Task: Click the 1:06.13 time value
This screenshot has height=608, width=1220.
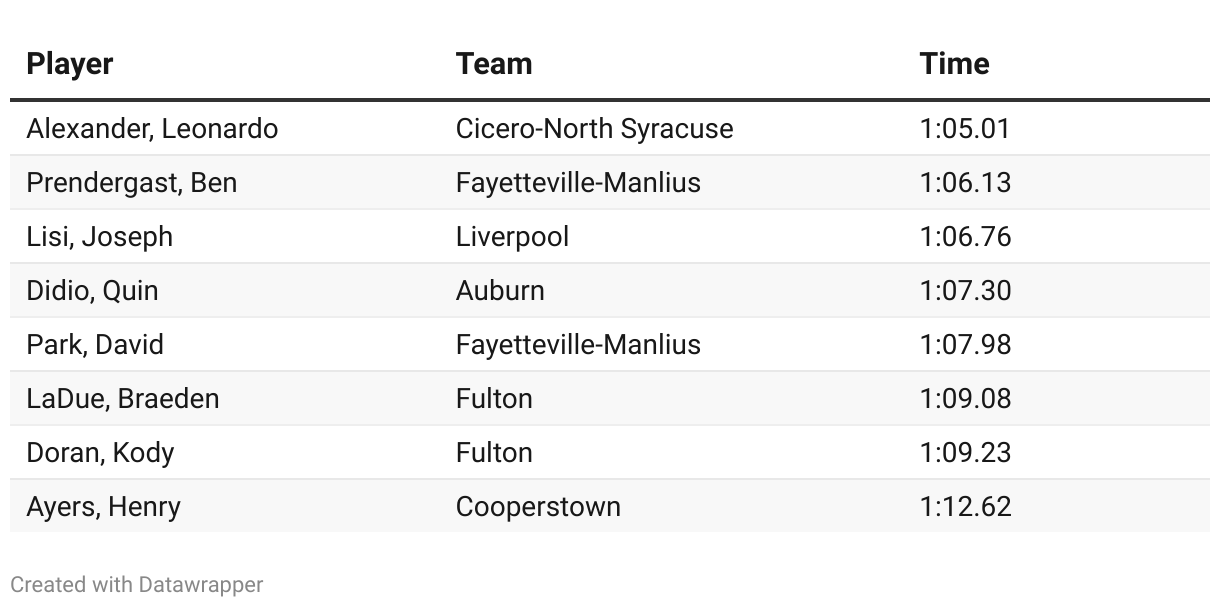Action: point(965,183)
